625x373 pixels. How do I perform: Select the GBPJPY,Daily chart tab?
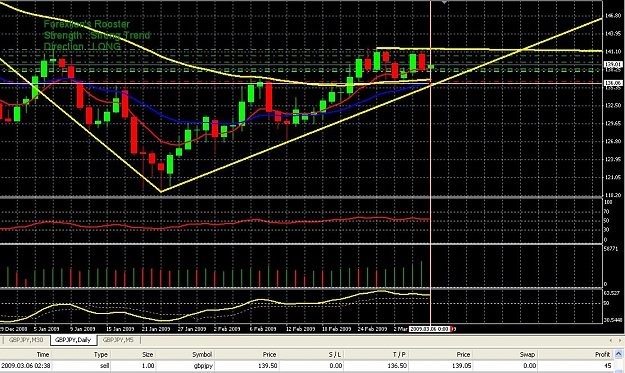tap(73, 340)
